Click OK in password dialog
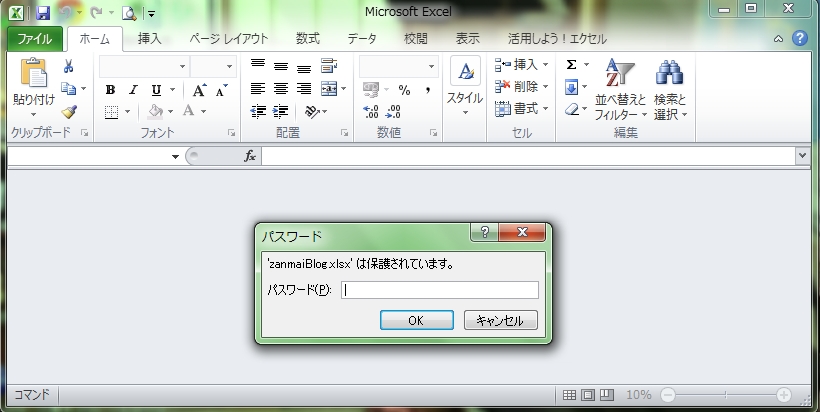 point(416,320)
